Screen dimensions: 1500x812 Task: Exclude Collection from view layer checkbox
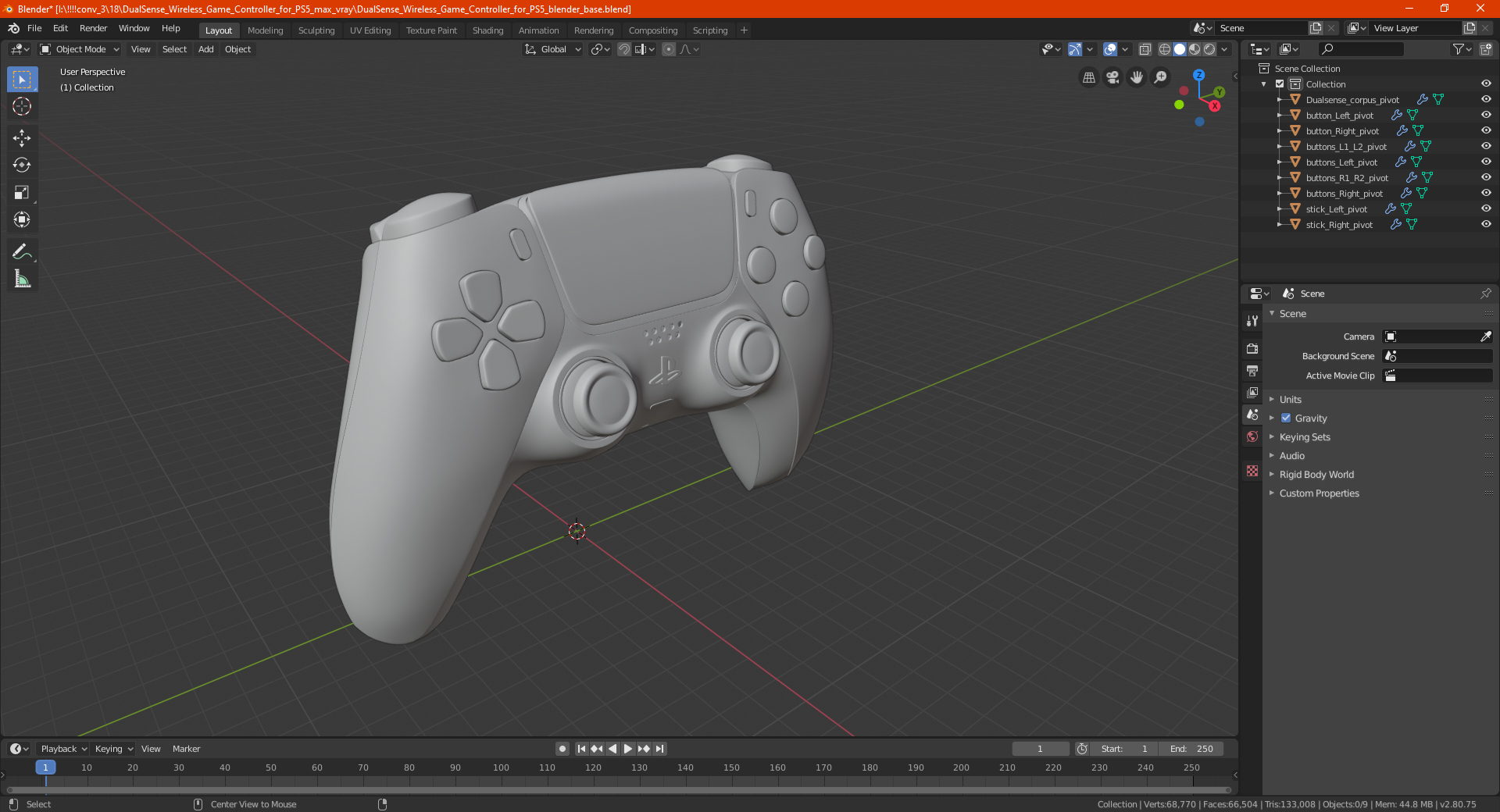pos(1280,84)
